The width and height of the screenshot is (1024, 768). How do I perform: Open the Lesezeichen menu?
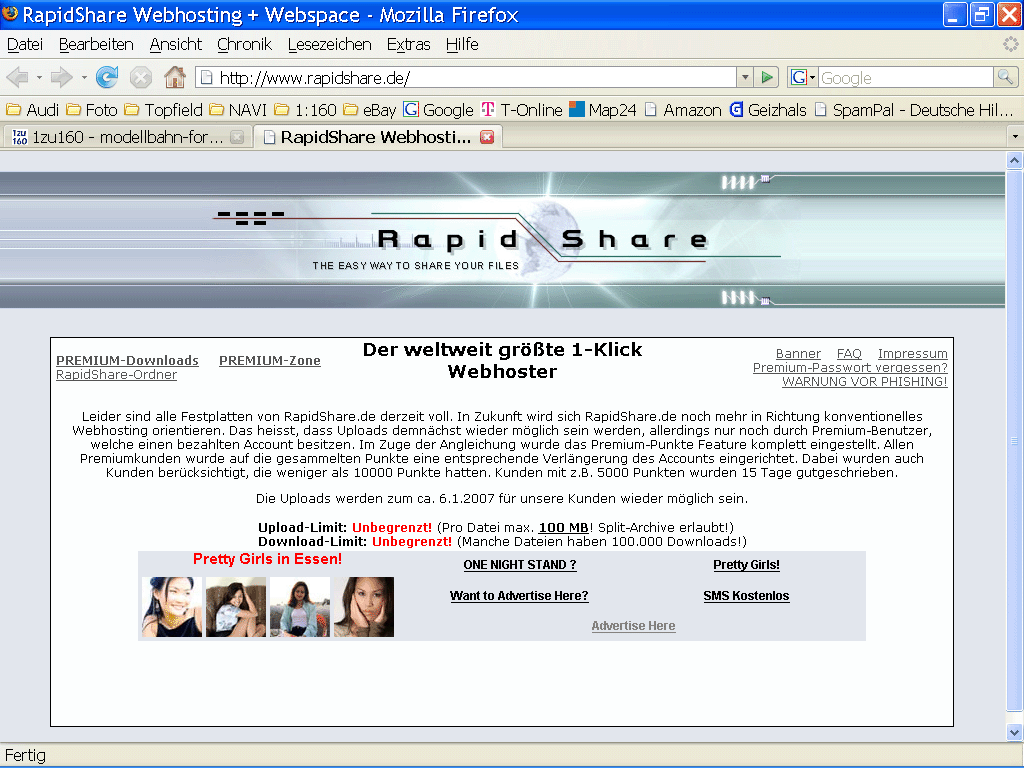329,44
